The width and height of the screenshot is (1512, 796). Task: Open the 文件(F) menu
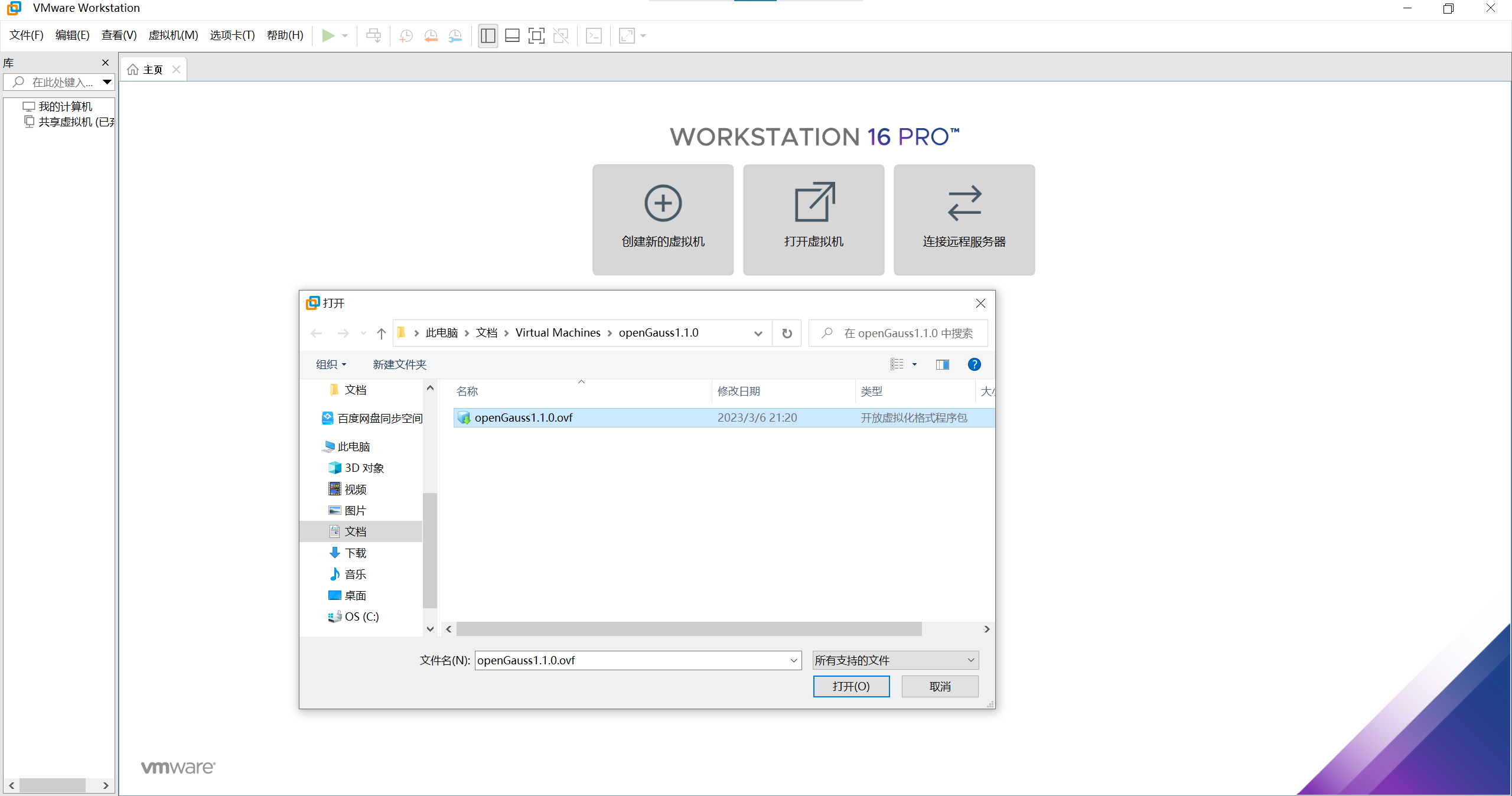(x=26, y=35)
